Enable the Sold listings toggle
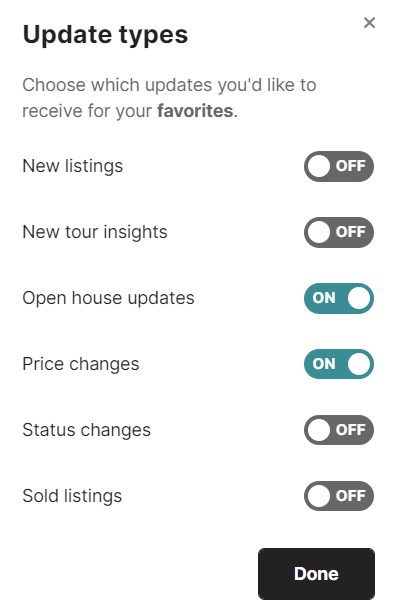397x612 pixels. pyautogui.click(x=338, y=496)
